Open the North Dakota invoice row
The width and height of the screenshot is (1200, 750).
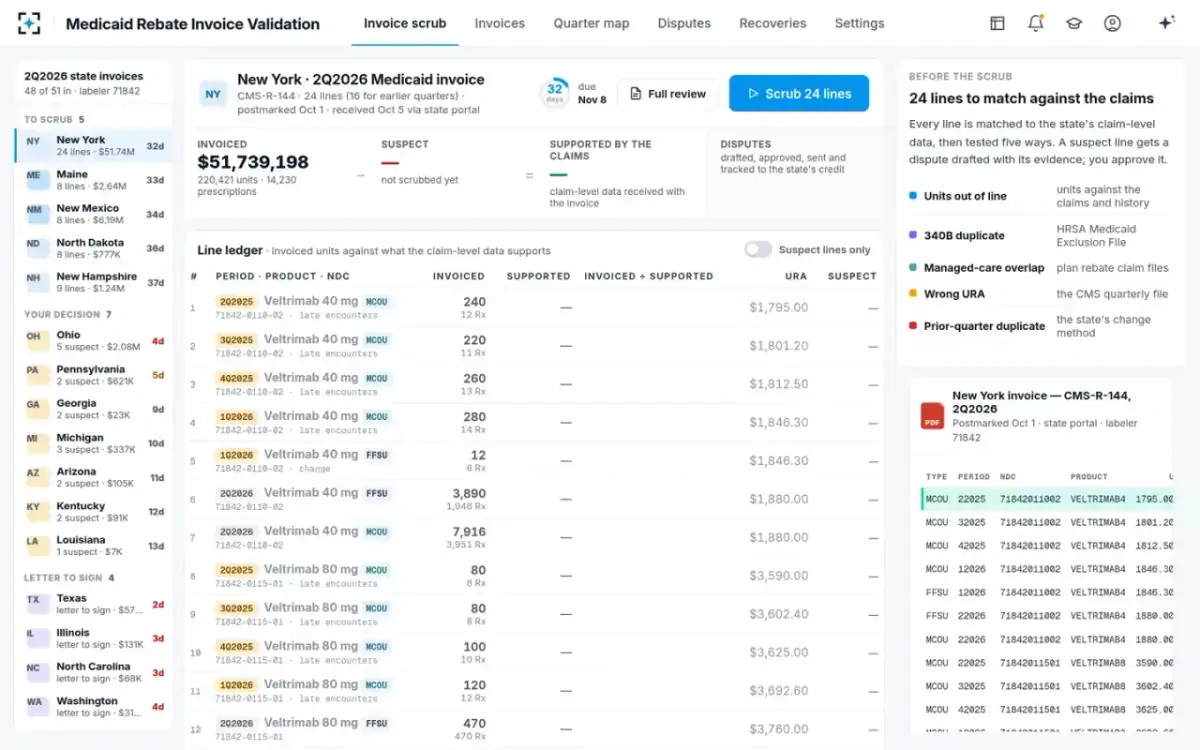tap(93, 248)
